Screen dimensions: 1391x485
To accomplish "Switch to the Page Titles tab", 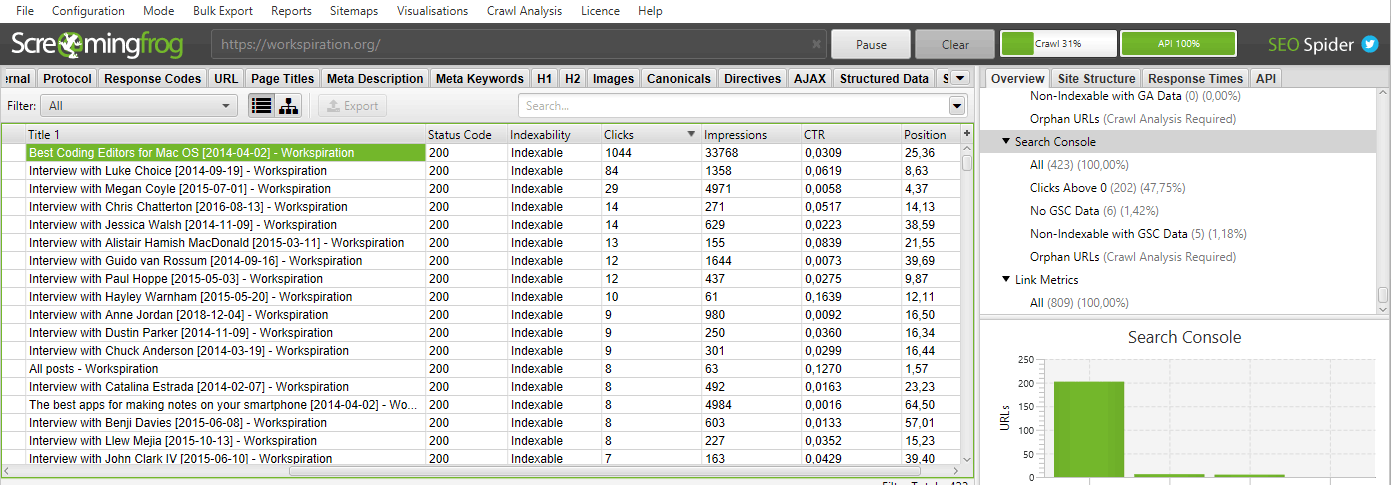I will click(x=282, y=78).
